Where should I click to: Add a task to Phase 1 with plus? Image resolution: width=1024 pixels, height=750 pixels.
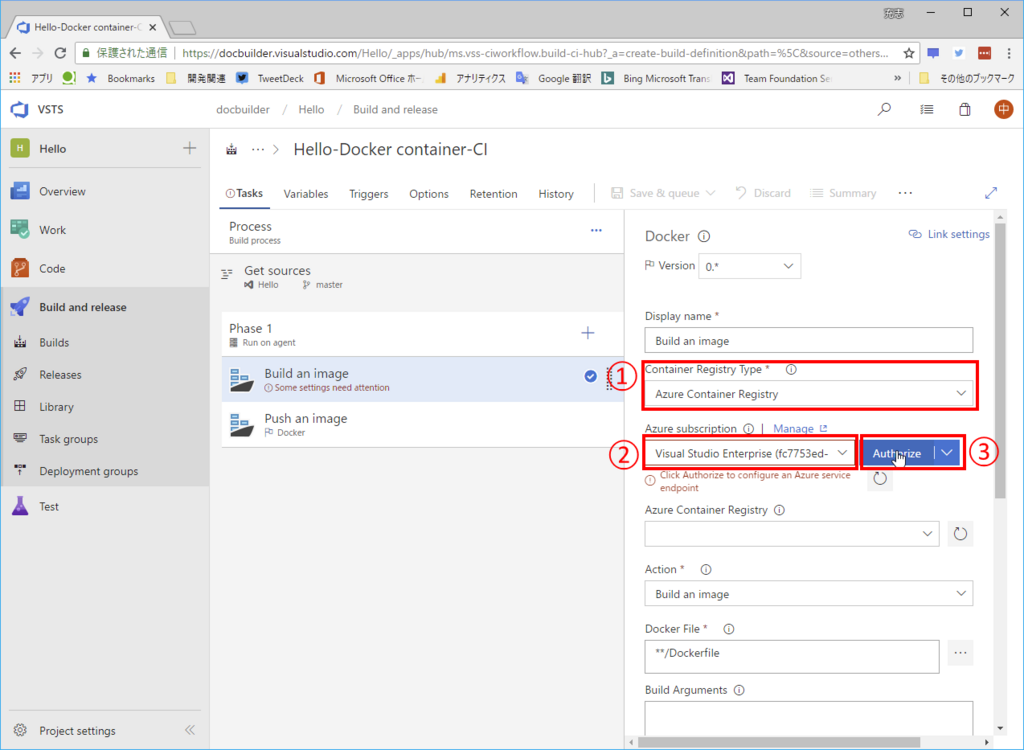click(588, 333)
